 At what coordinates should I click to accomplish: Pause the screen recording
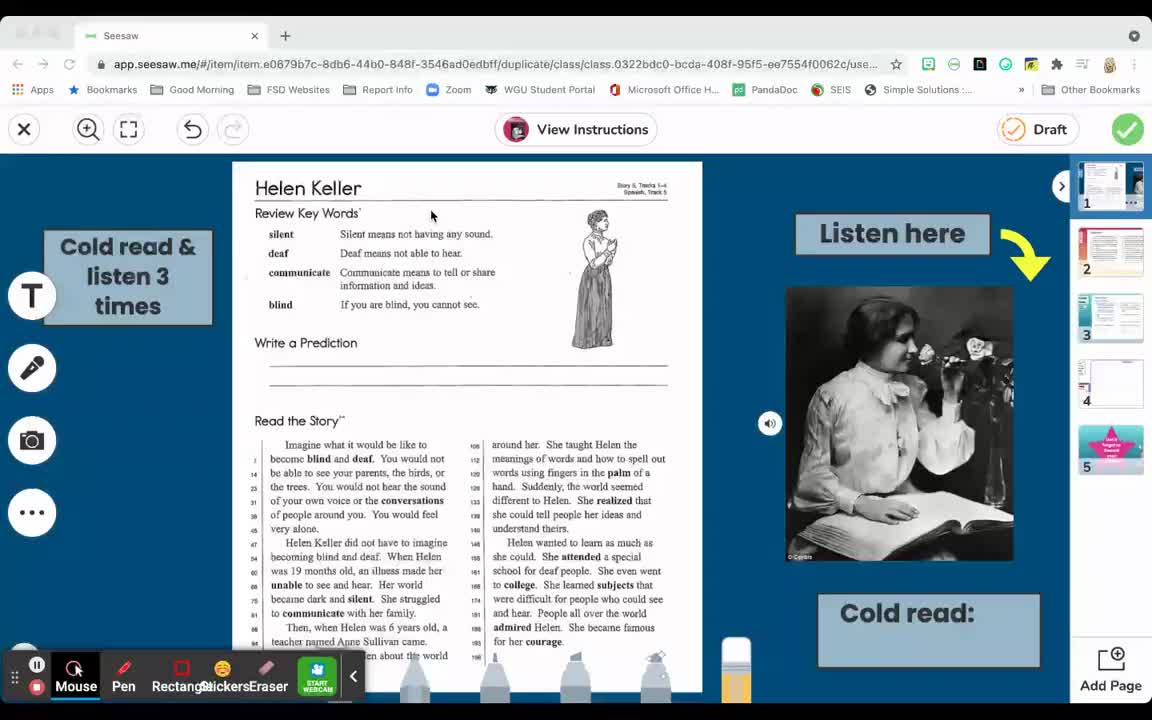pos(37,665)
